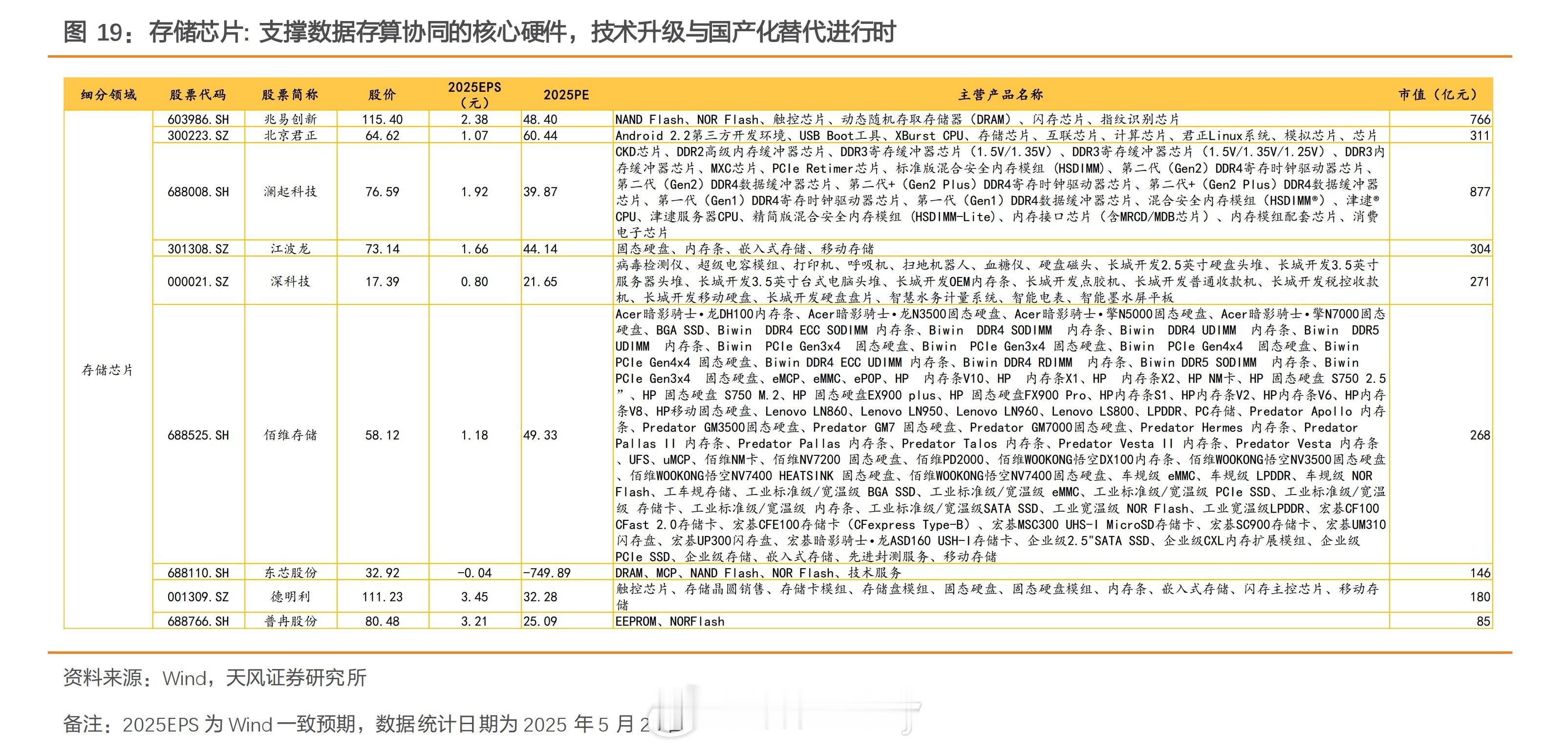The width and height of the screenshot is (1568, 754).
Task: Click the price value 76.59
Action: pos(382,192)
